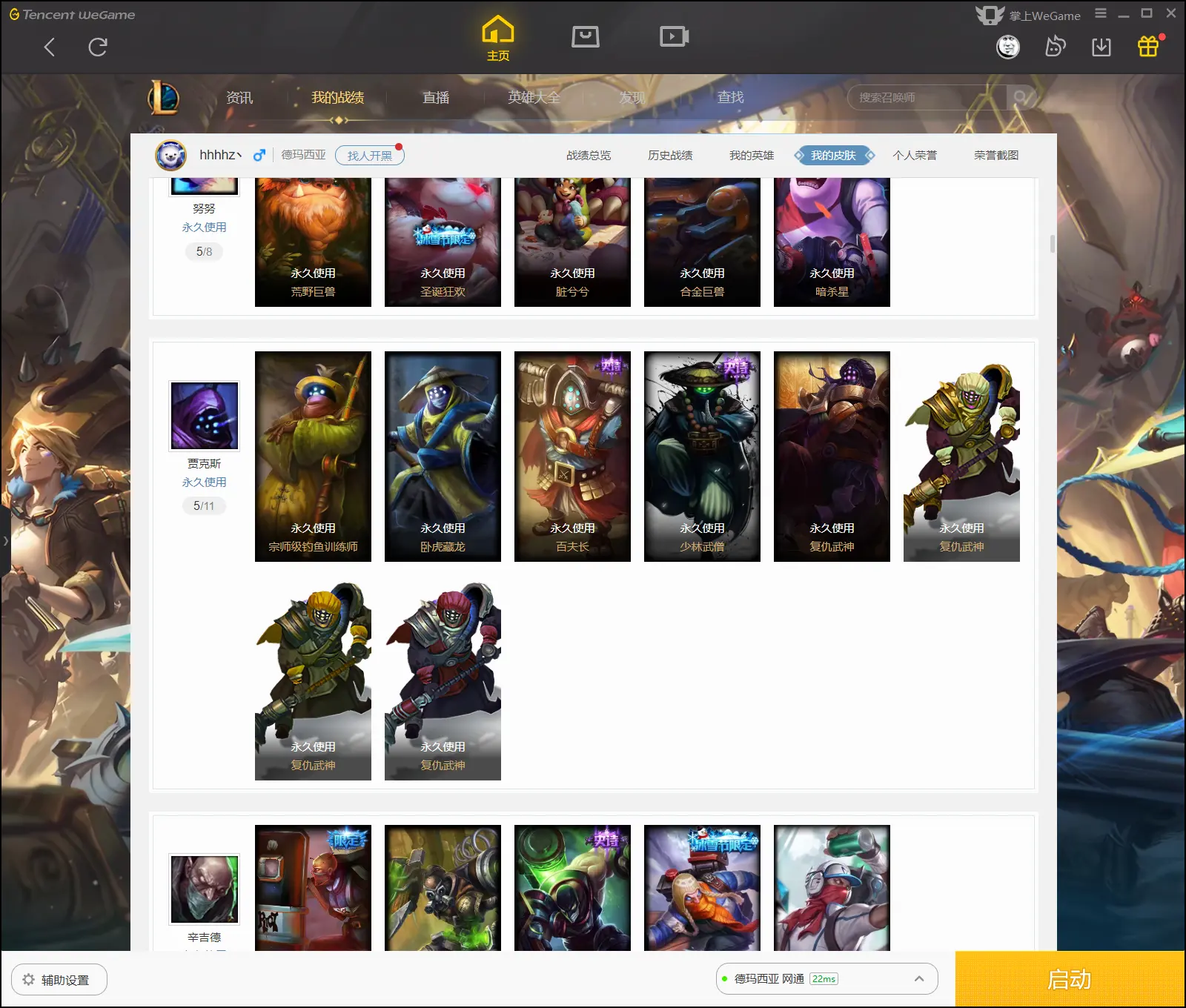This screenshot has width=1186, height=1008.
Task: Go back with the left arrow icon
Action: tap(50, 47)
